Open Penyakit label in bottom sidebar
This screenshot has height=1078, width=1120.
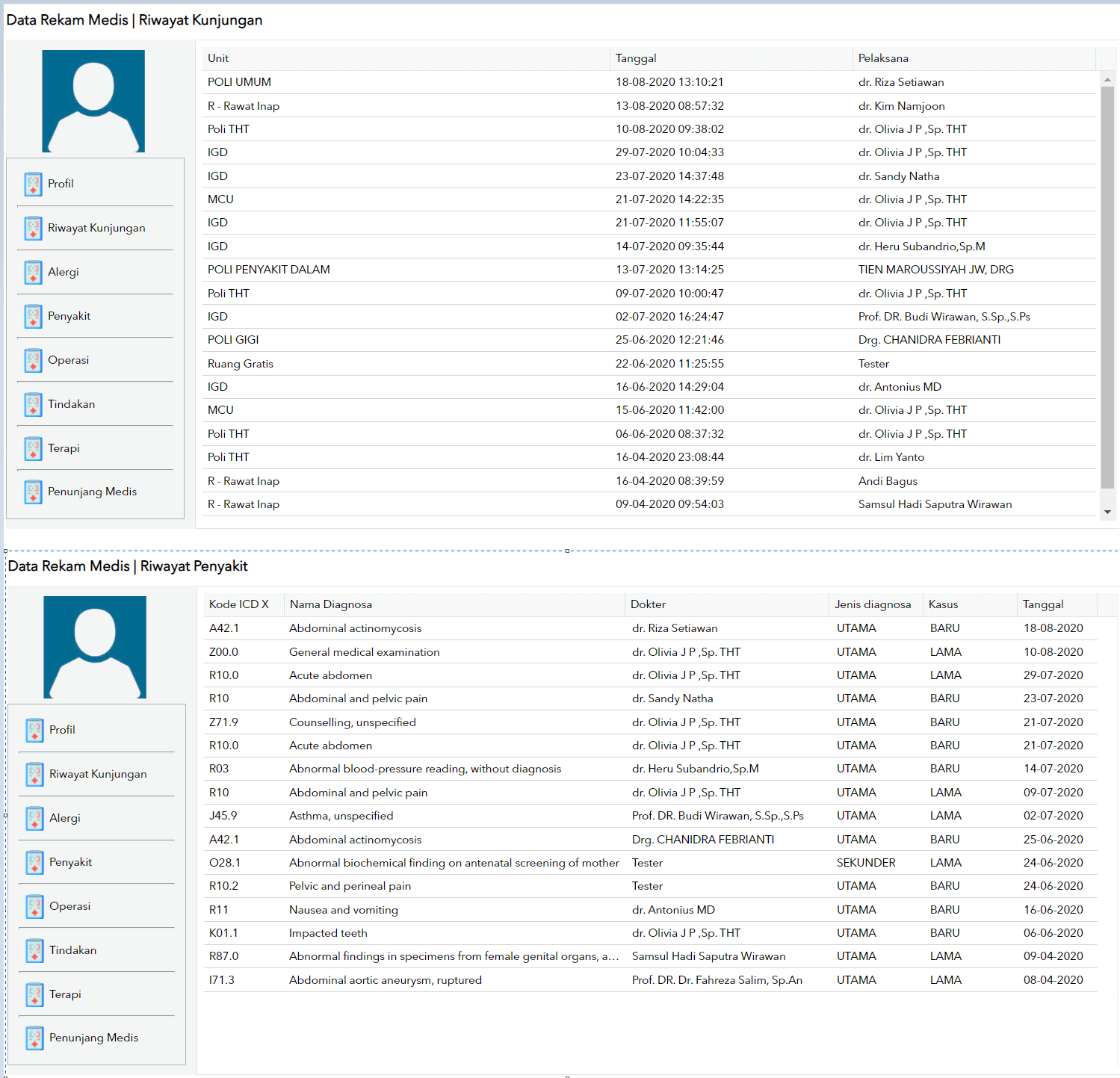(x=70, y=862)
